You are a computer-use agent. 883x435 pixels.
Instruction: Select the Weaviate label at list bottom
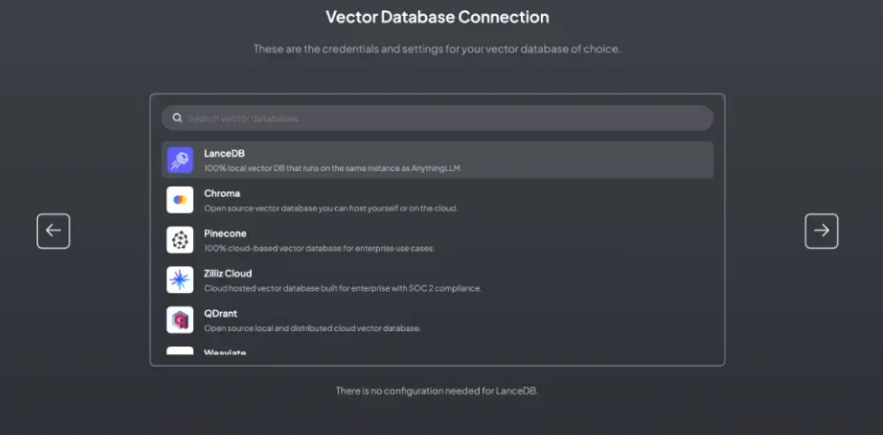(225, 352)
